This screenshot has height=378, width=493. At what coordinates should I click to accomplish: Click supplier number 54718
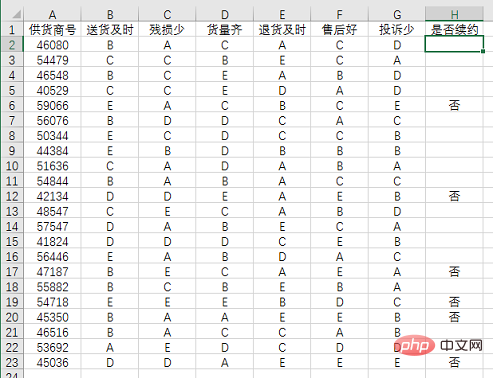(x=52, y=302)
